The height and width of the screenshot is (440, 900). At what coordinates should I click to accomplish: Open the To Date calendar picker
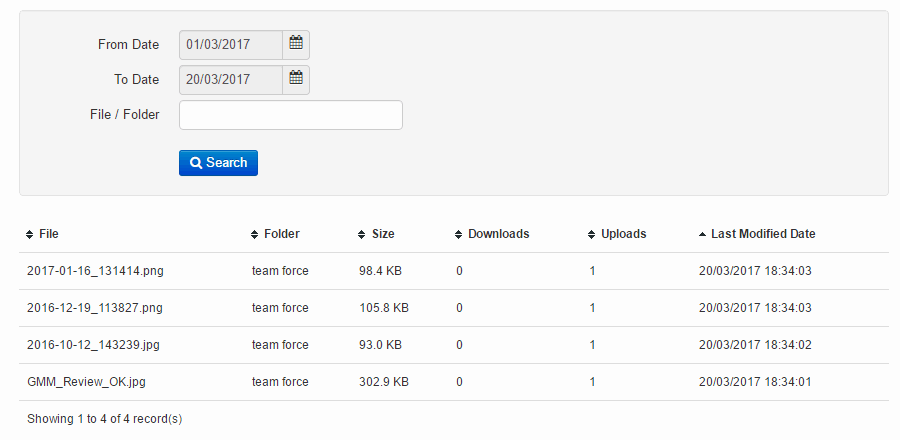click(x=296, y=80)
